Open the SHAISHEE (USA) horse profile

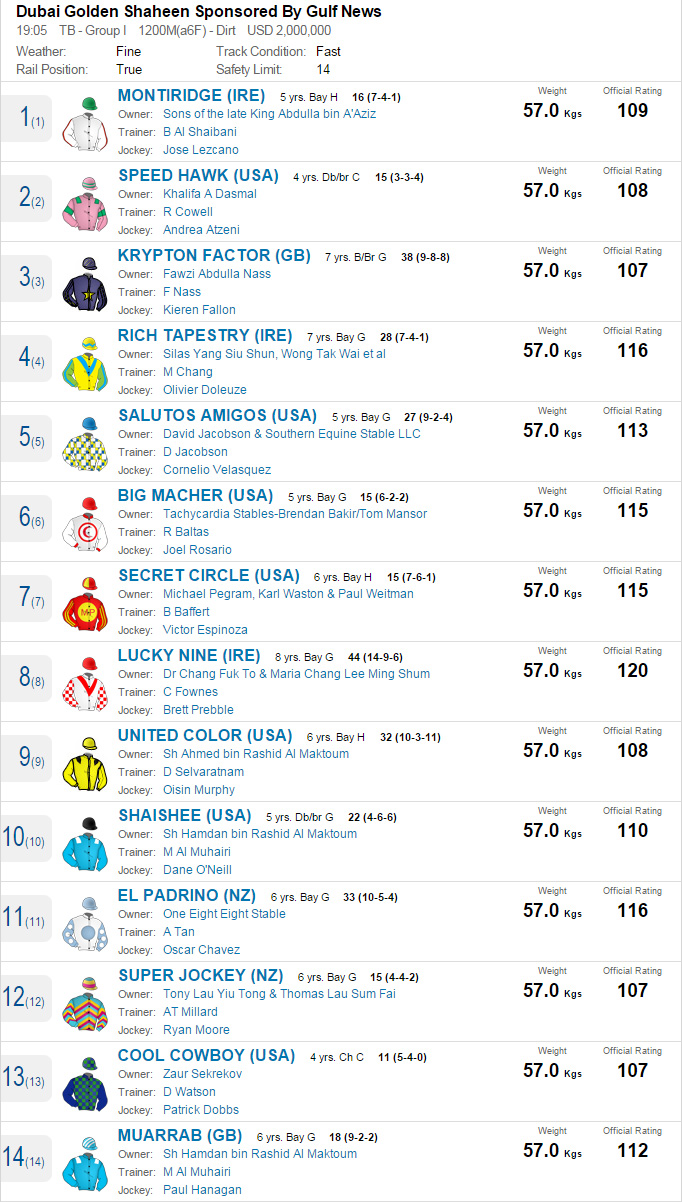pos(185,816)
